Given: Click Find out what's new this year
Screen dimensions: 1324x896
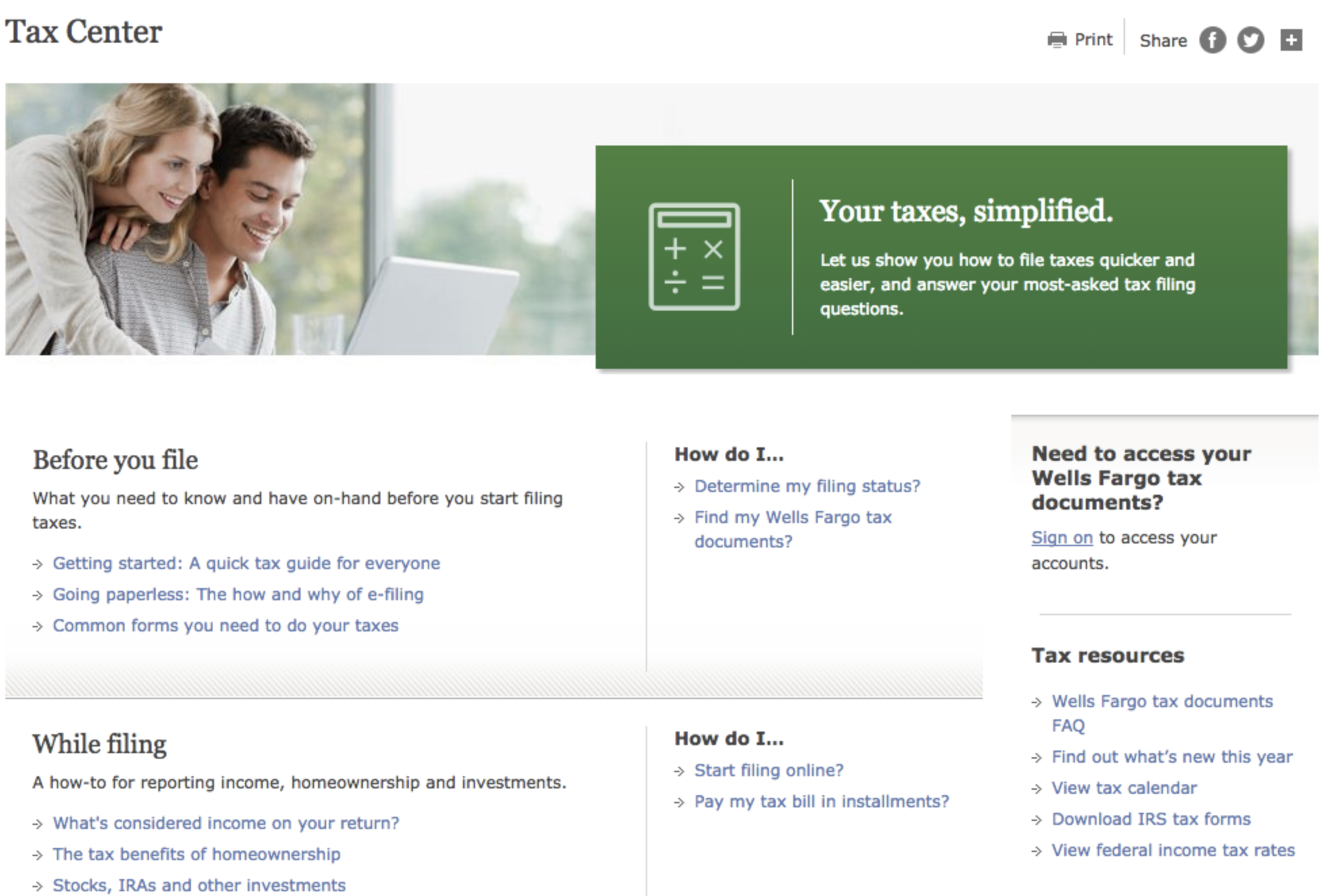Looking at the screenshot, I should coord(1172,757).
